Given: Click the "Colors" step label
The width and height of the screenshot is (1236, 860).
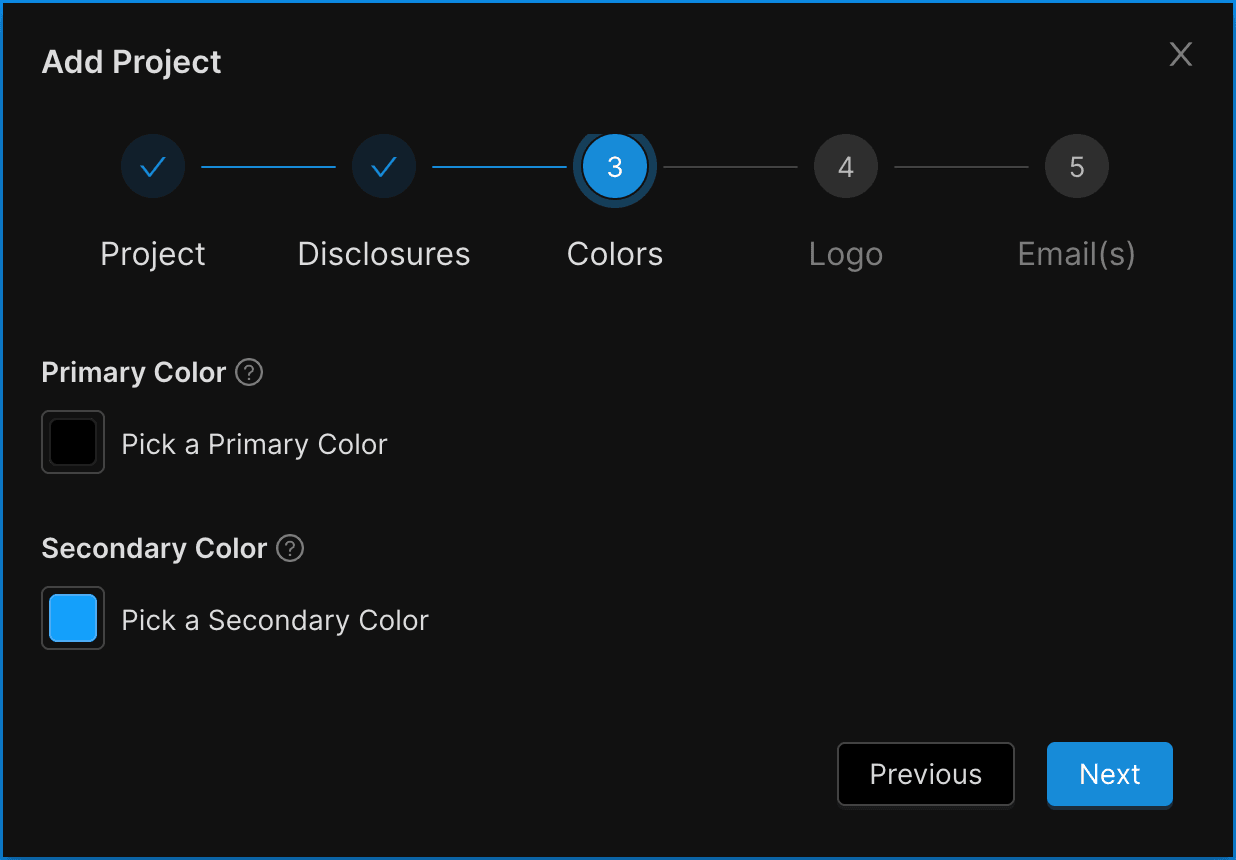Looking at the screenshot, I should (615, 254).
